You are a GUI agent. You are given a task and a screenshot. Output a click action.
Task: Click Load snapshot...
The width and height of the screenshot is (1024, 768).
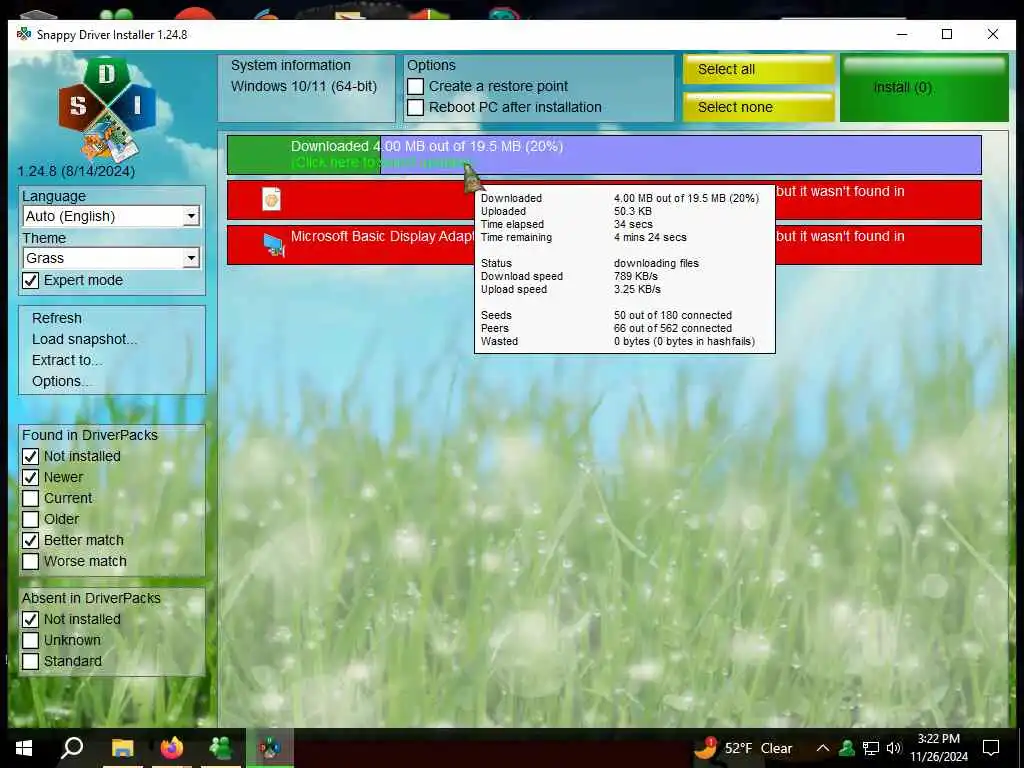point(84,339)
